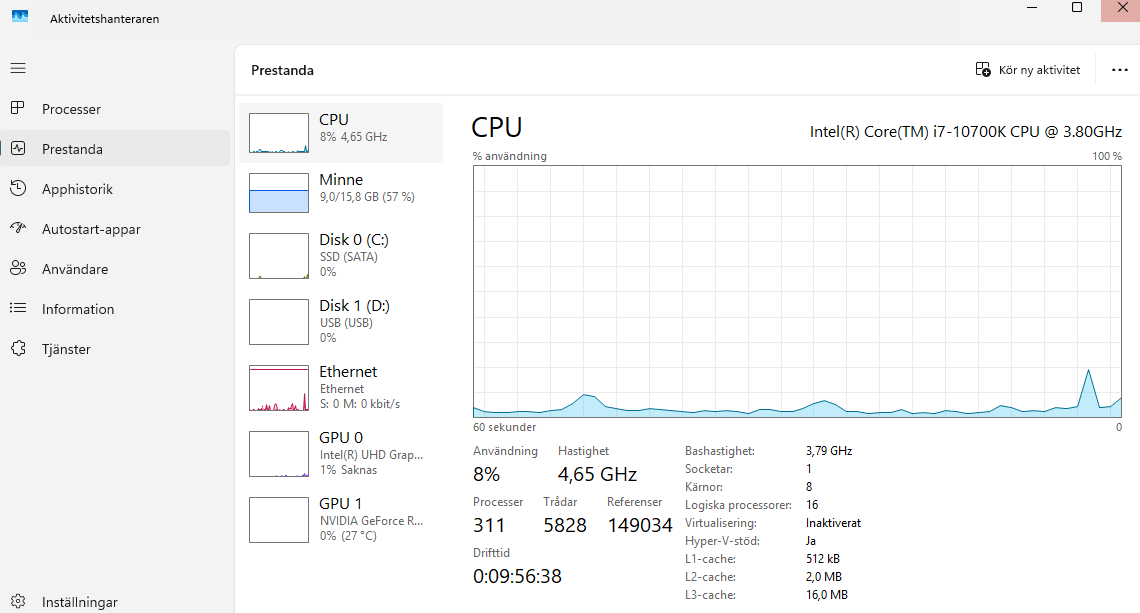Select the Intel(R) UHD Graphics GPU 0 entry
The height and width of the screenshot is (613, 1140).
[x=341, y=454]
